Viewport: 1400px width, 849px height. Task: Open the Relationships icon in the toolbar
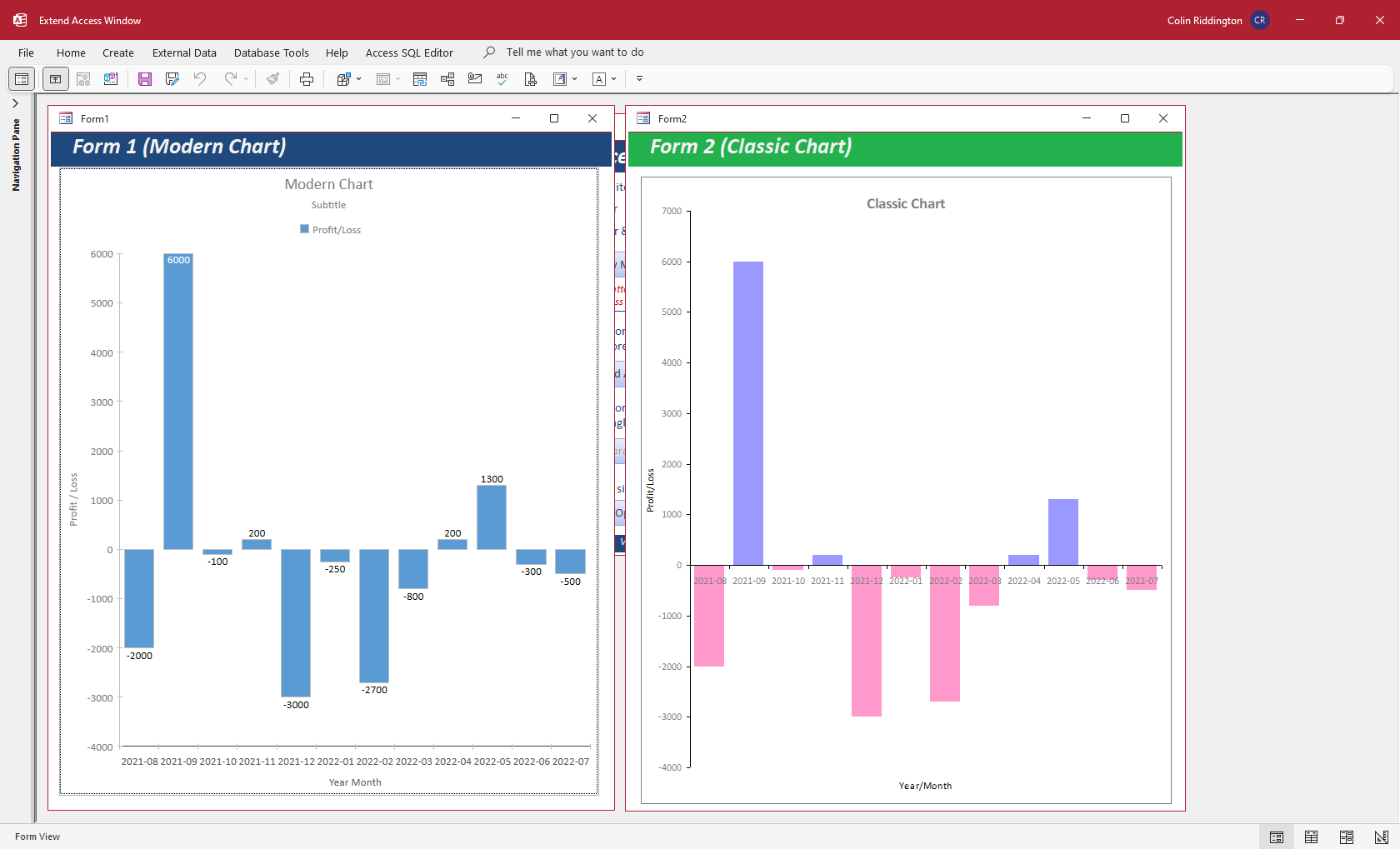coord(447,79)
